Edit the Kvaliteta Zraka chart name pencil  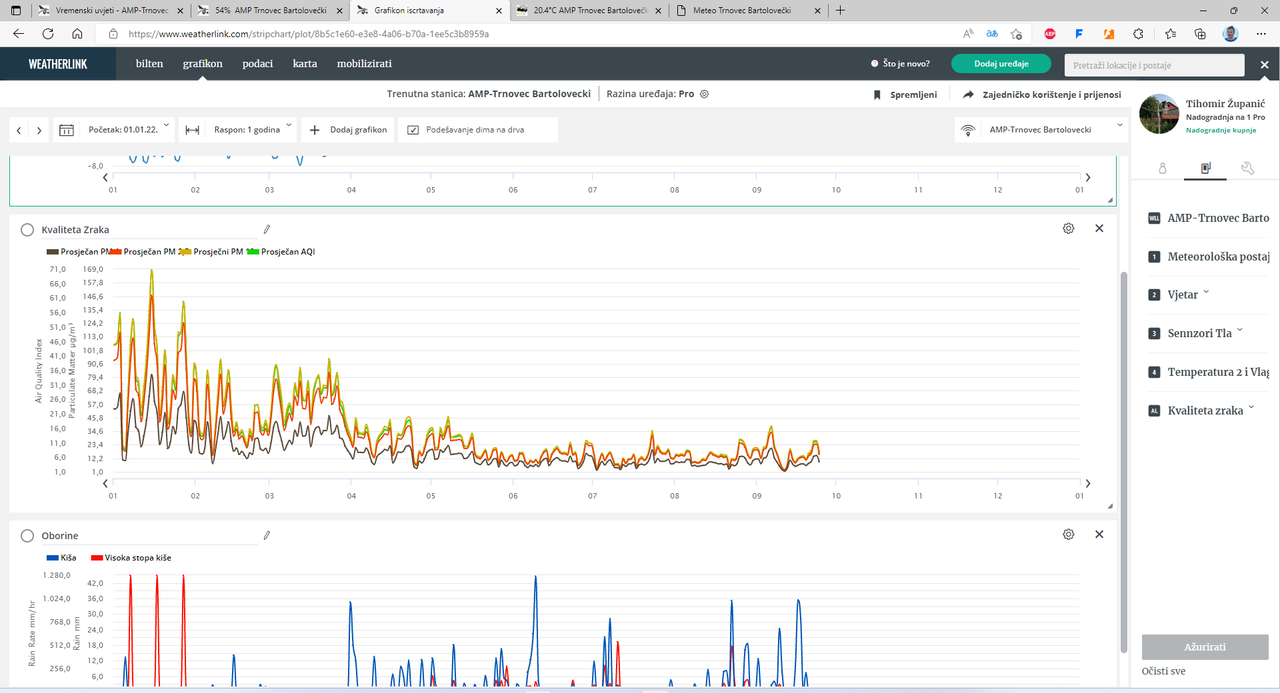pyautogui.click(x=267, y=229)
